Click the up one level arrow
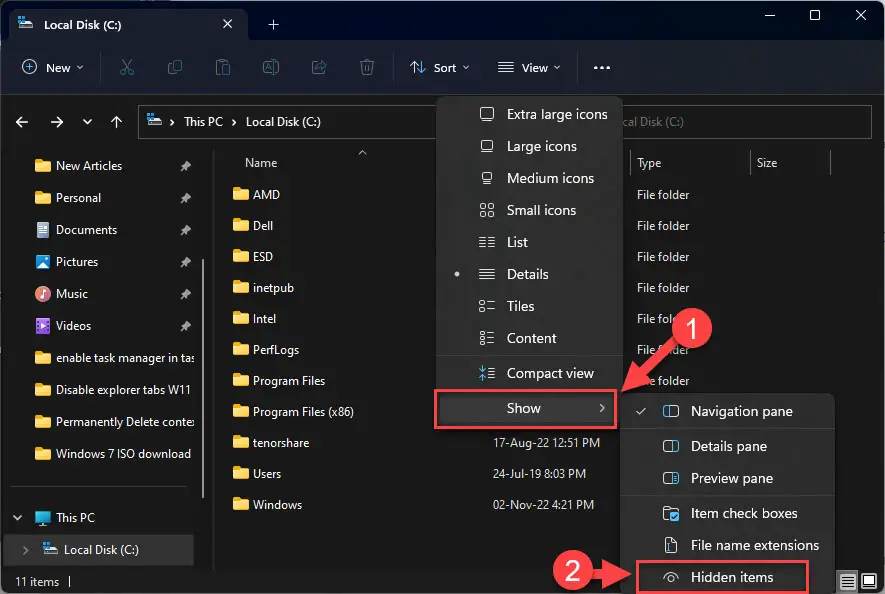The image size is (885, 594). pyautogui.click(x=116, y=121)
